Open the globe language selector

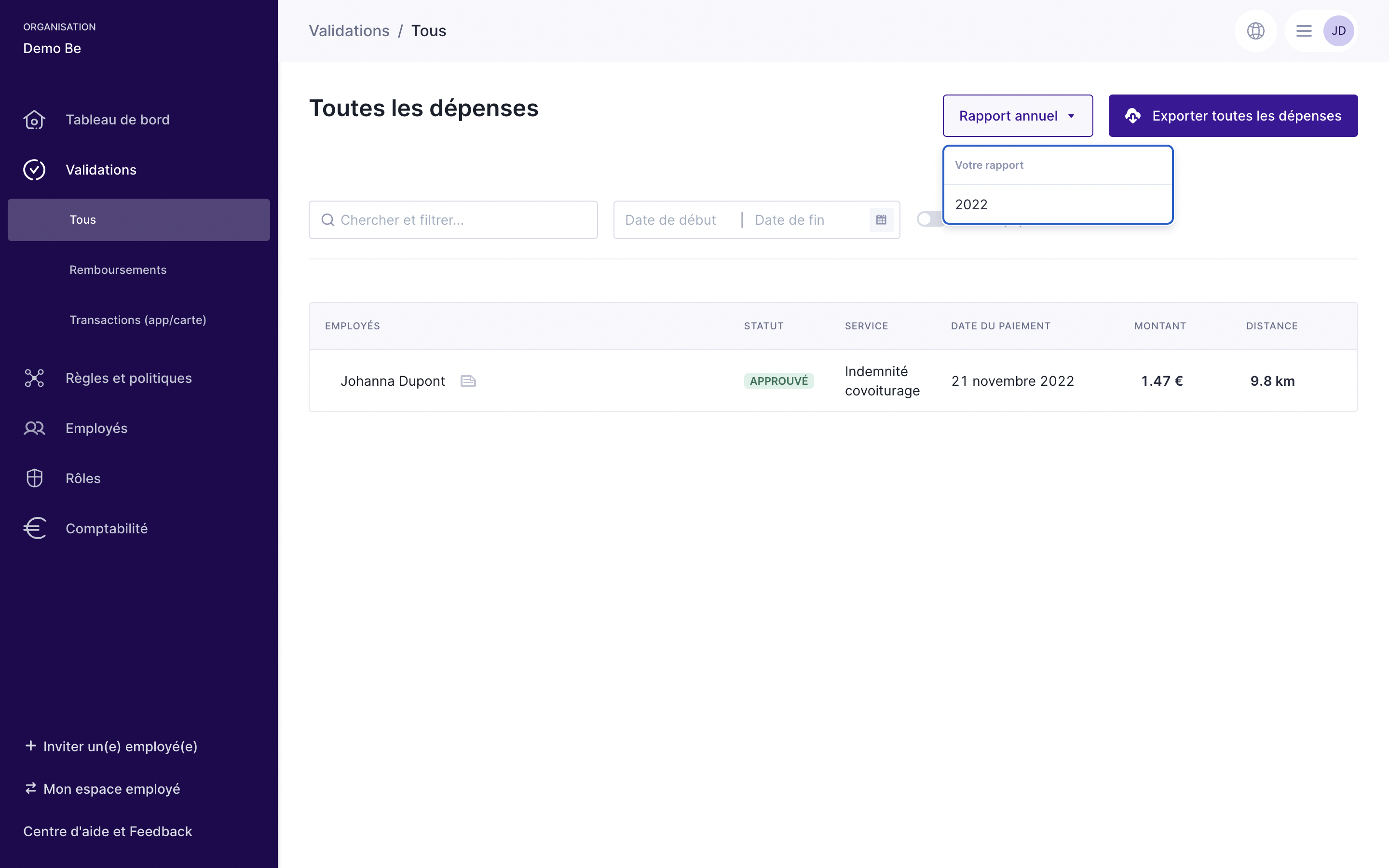[x=1255, y=31]
